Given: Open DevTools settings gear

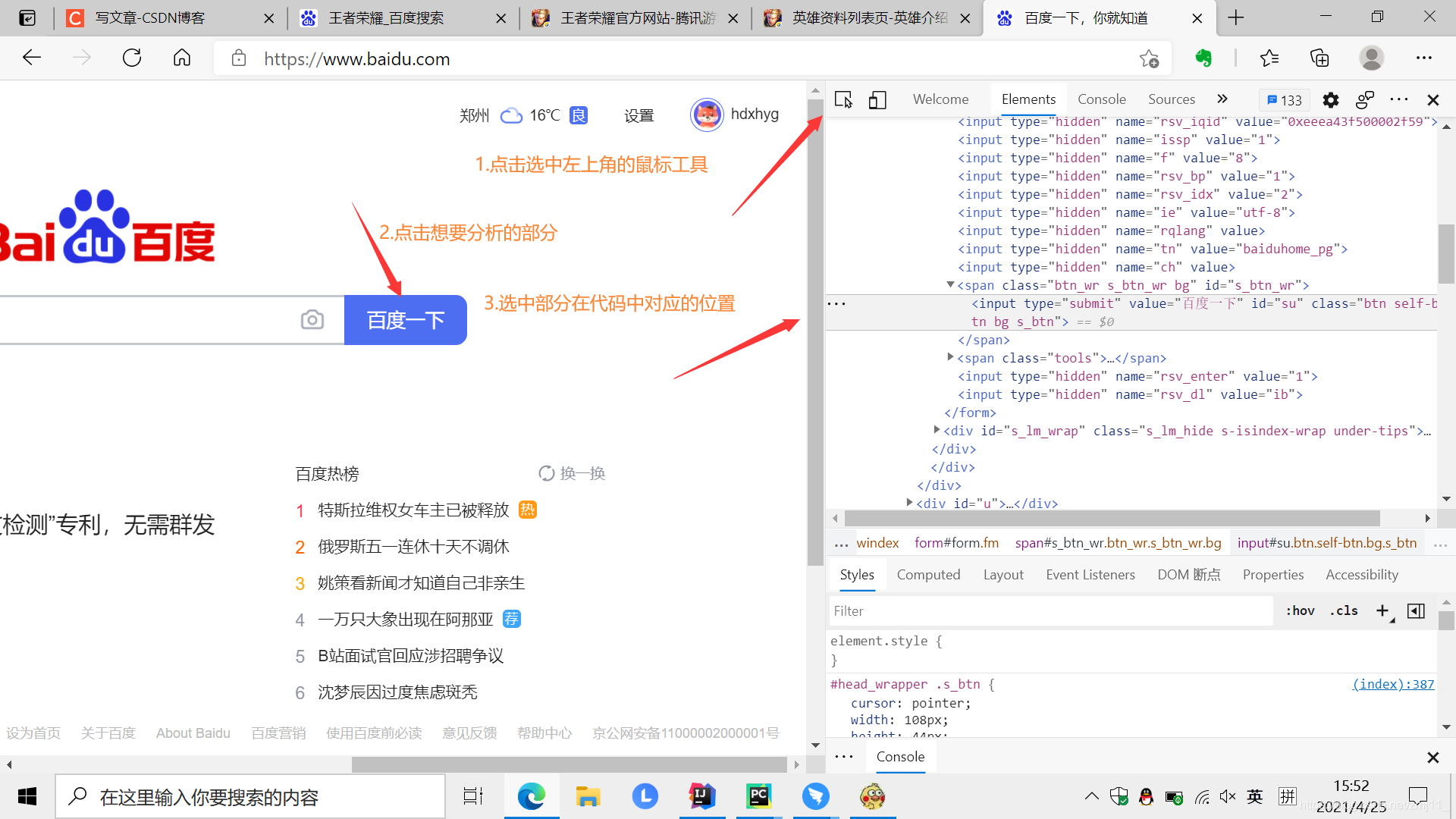Looking at the screenshot, I should 1331,99.
